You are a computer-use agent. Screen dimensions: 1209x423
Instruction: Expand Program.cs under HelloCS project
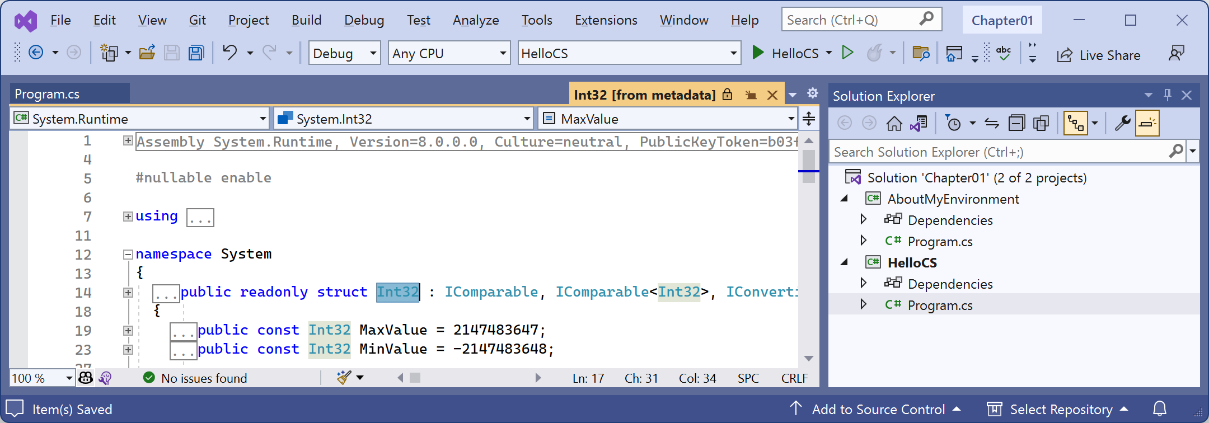[864, 305]
